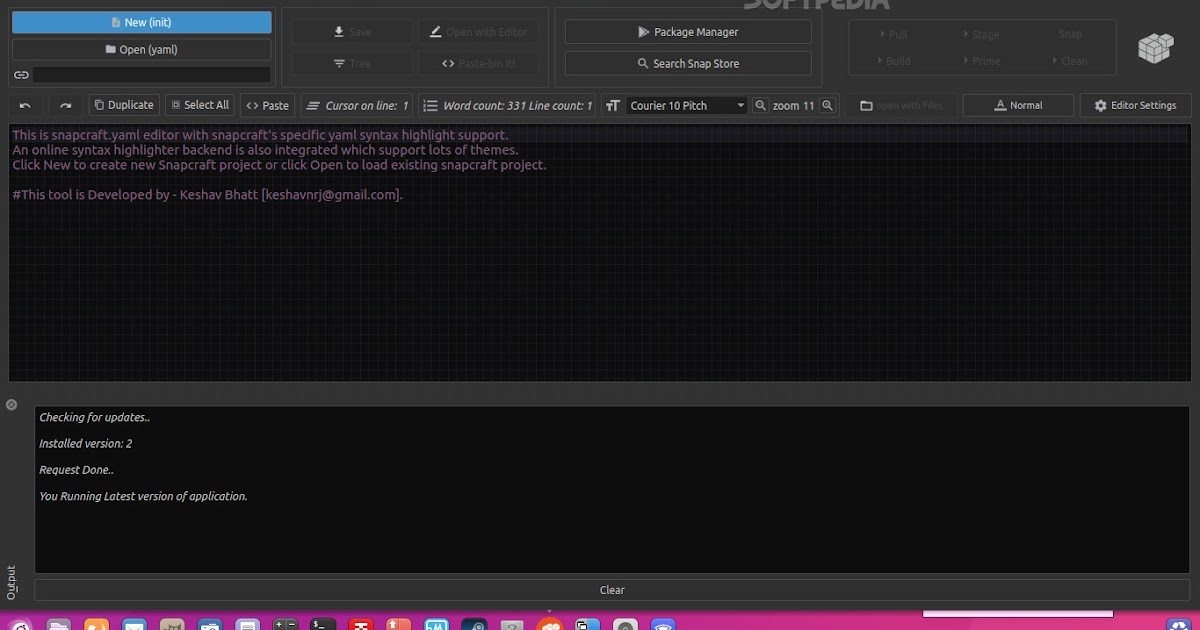Expand the Pull snapcraft step
Viewport: 1200px width, 630px height.
893,34
